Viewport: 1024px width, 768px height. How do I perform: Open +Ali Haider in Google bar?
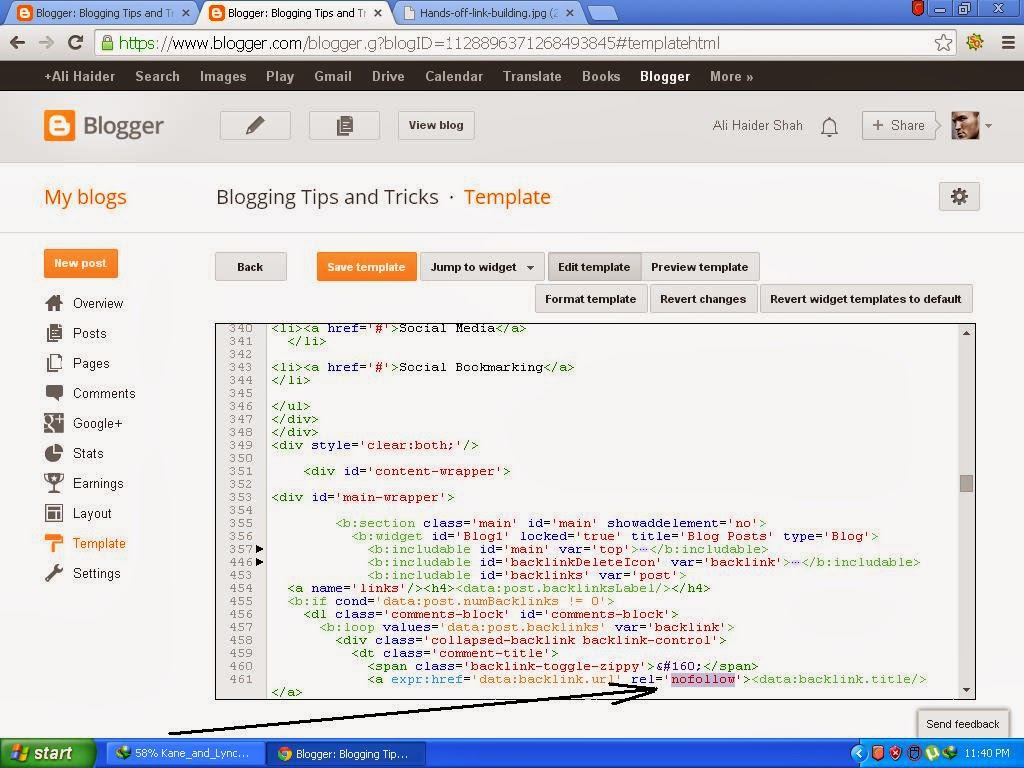point(80,76)
